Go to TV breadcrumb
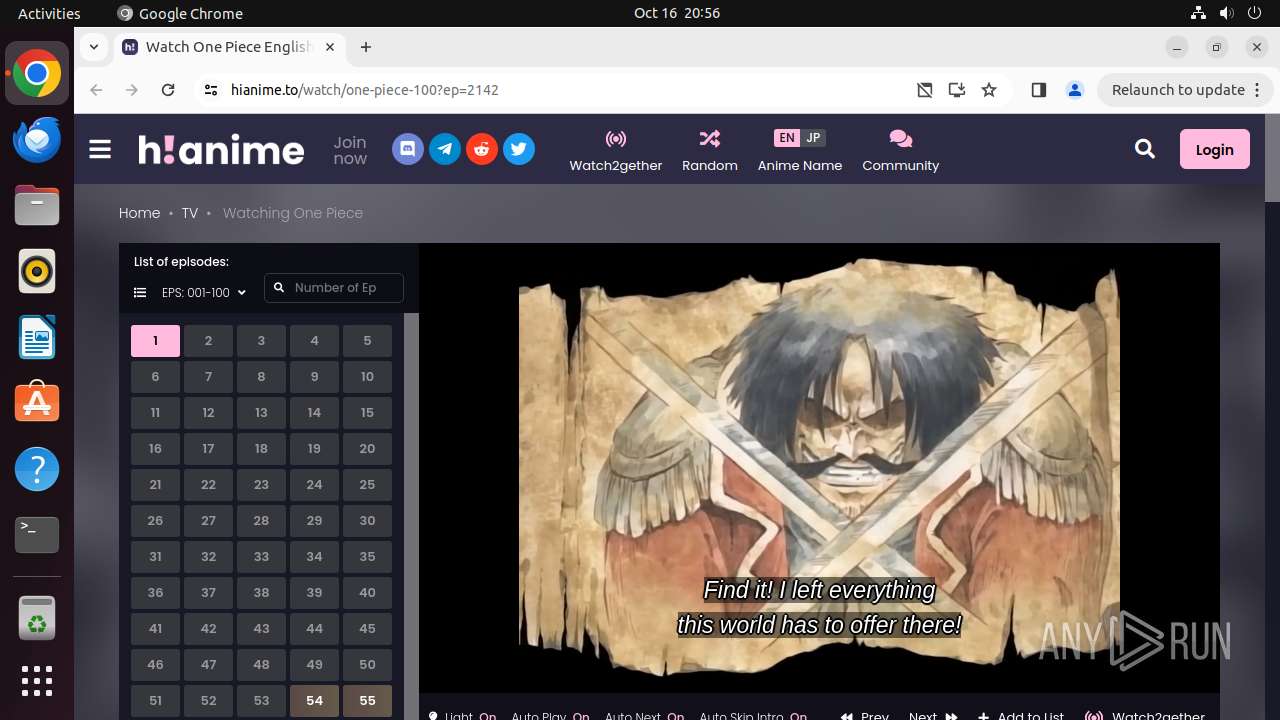Viewport: 1280px width, 720px height. click(x=190, y=213)
